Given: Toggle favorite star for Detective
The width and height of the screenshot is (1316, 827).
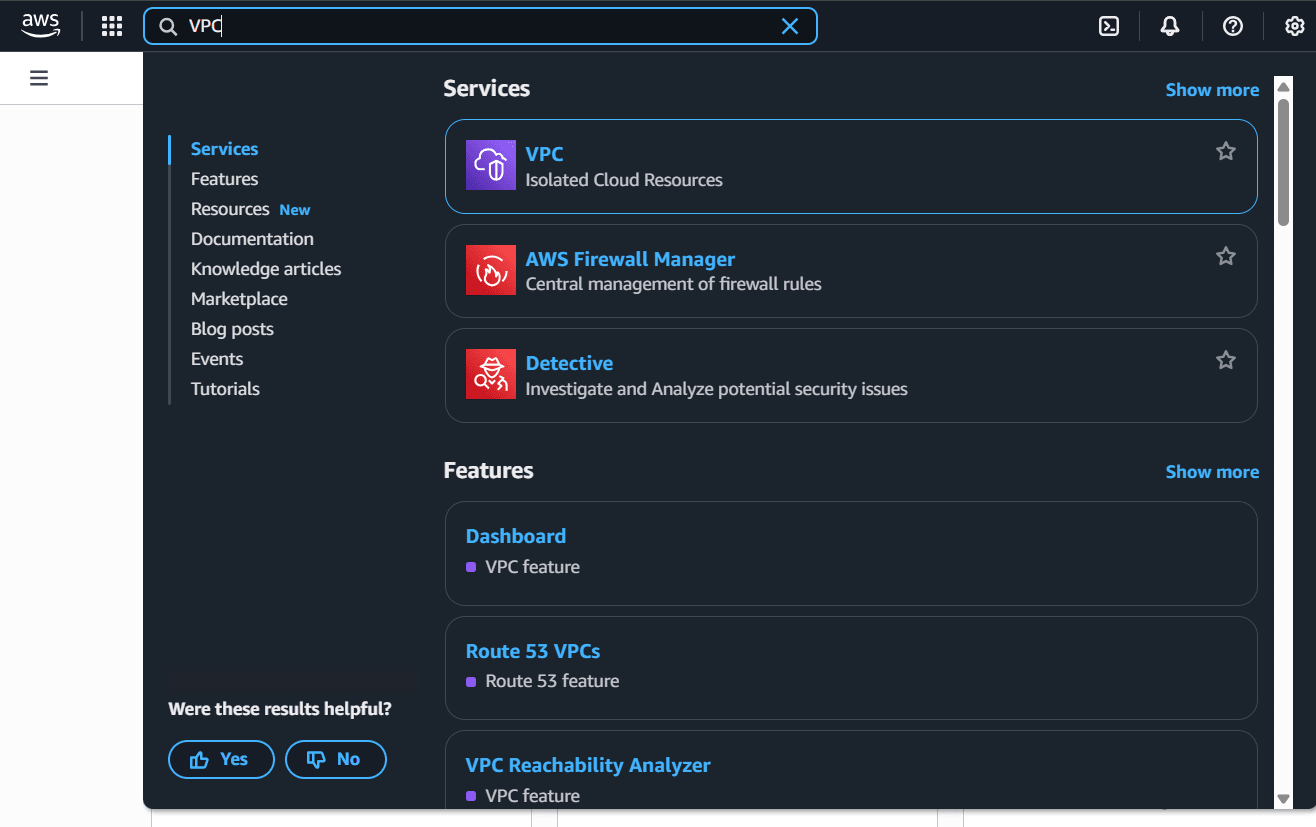Looking at the screenshot, I should (1225, 360).
